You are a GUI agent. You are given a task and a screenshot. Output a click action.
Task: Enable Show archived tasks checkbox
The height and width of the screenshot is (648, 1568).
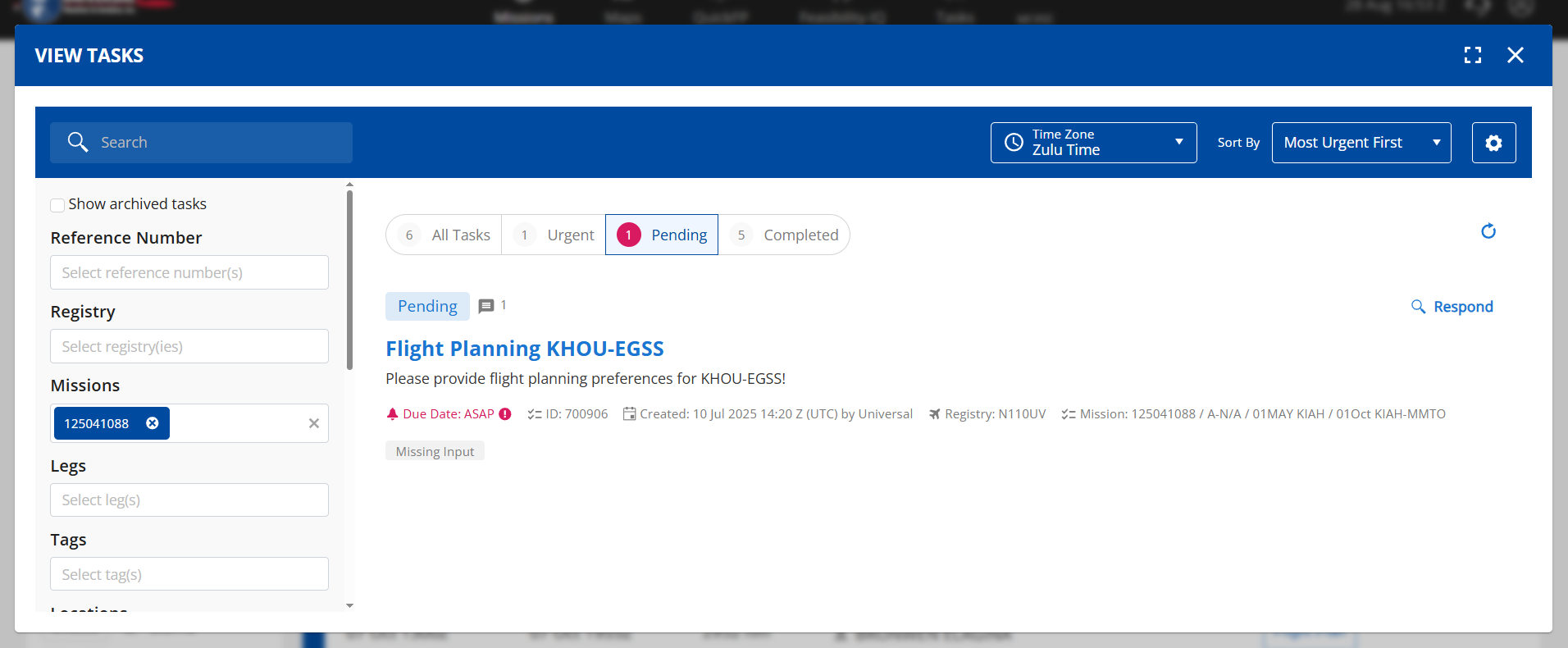[x=57, y=205]
